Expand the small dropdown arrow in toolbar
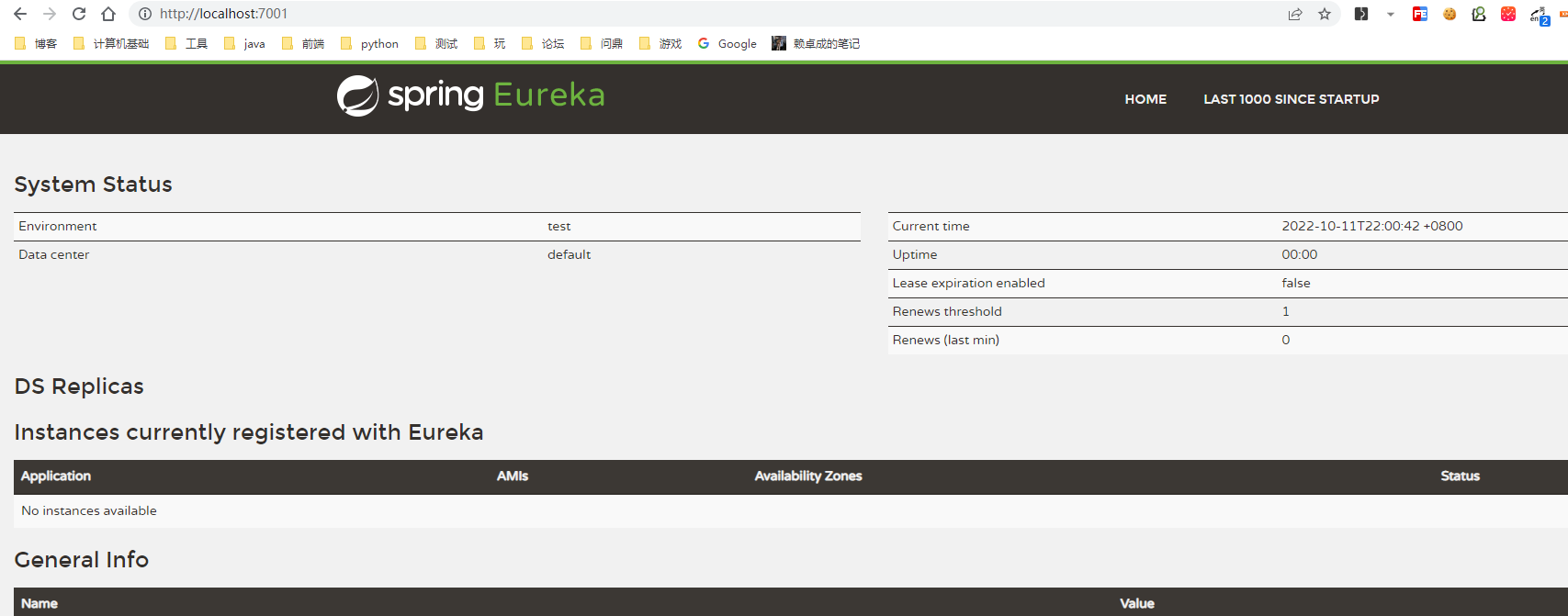This screenshot has height=616, width=1568. point(1391,14)
